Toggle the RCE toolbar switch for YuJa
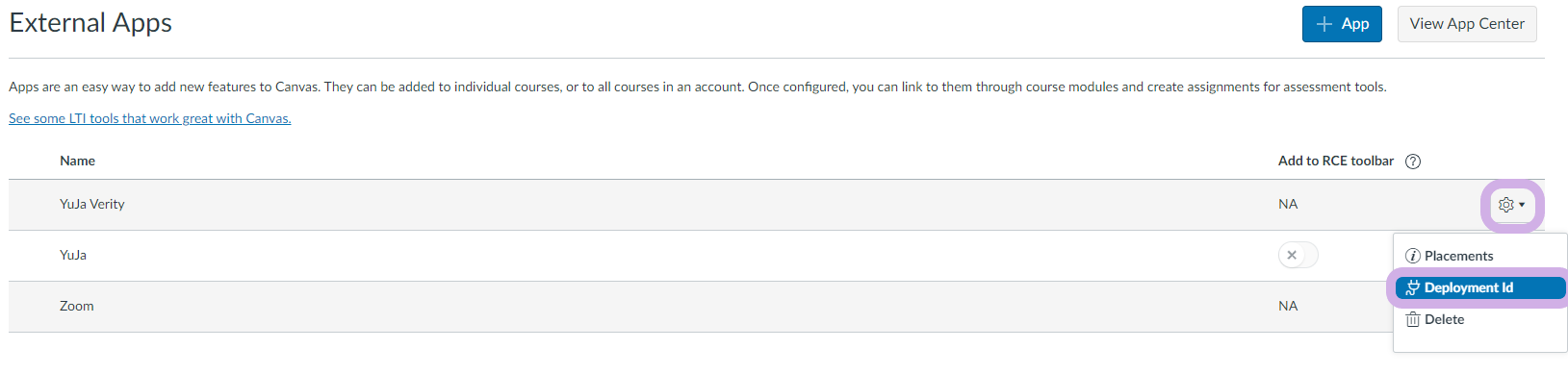 (x=1298, y=255)
